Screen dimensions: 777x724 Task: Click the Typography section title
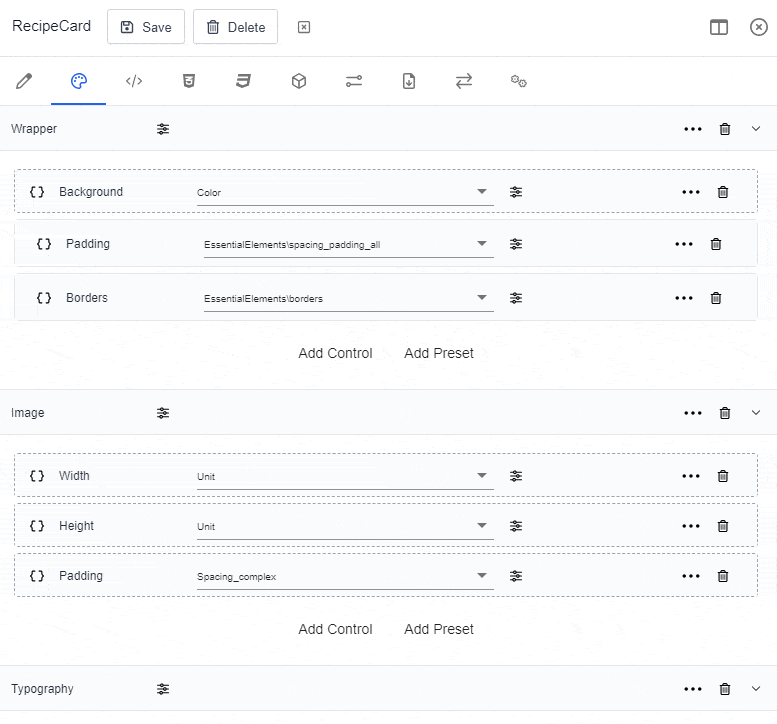(x=42, y=689)
